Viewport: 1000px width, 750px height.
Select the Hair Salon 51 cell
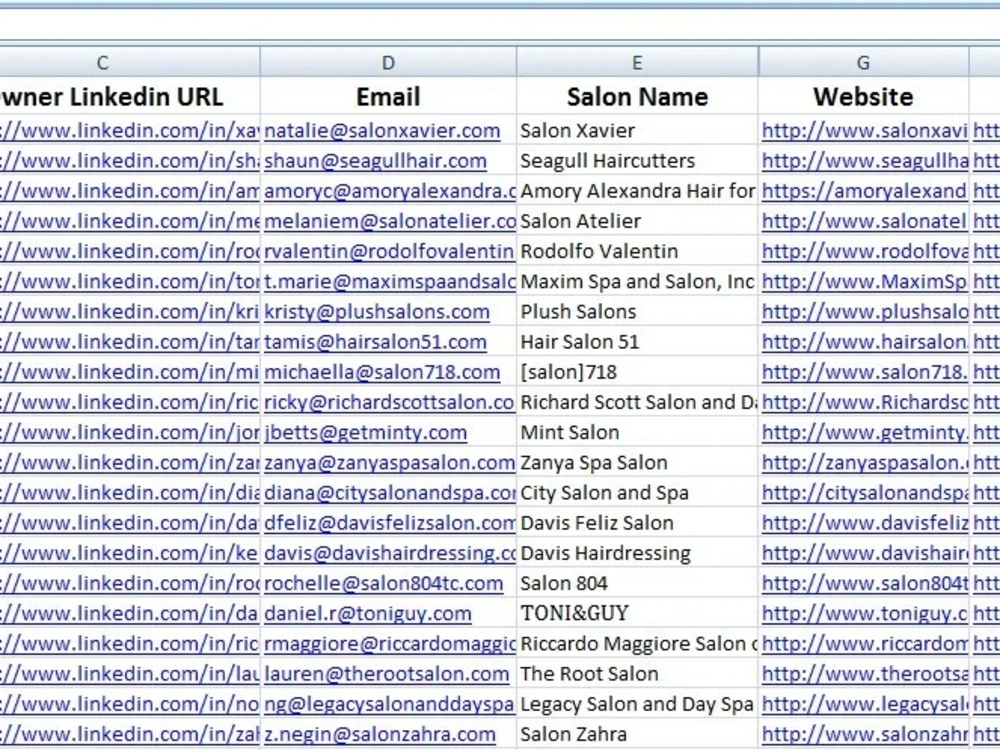pyautogui.click(x=637, y=342)
